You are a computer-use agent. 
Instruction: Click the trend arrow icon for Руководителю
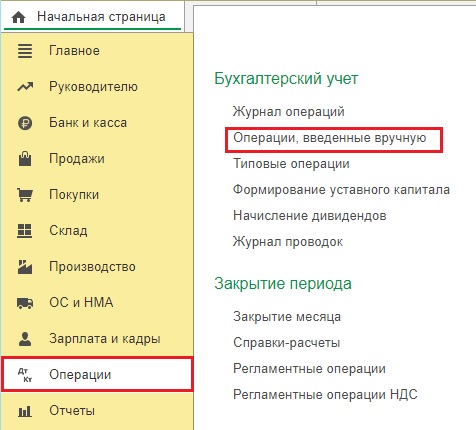[25, 87]
